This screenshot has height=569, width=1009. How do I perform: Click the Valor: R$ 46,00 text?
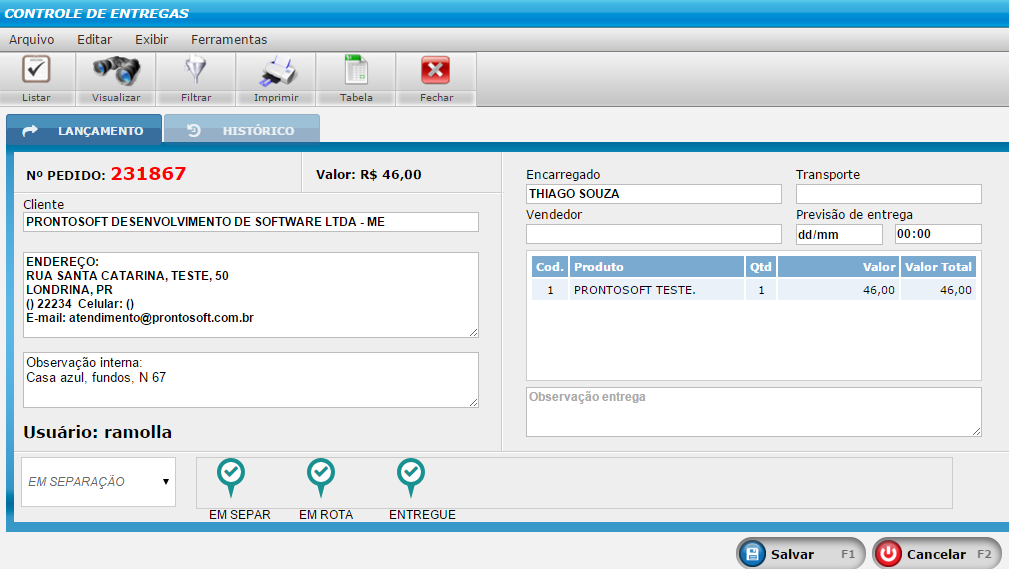click(369, 174)
